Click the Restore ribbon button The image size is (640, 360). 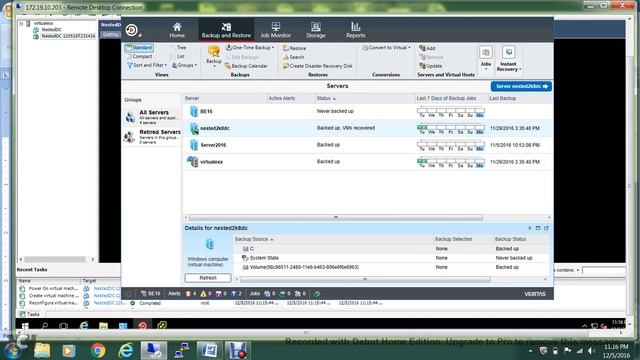(294, 48)
